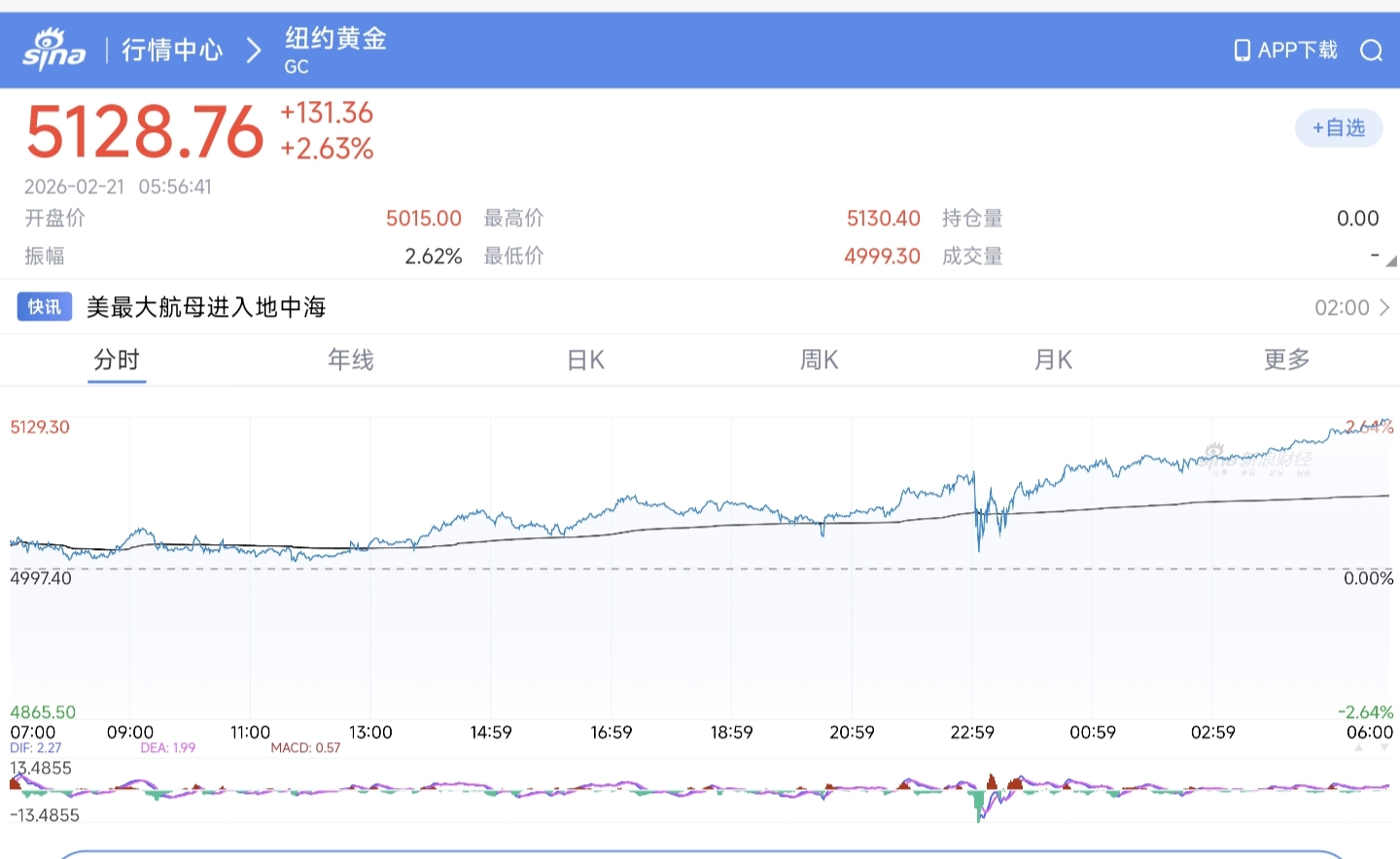Expand the quote details corner triangle

point(1391,260)
